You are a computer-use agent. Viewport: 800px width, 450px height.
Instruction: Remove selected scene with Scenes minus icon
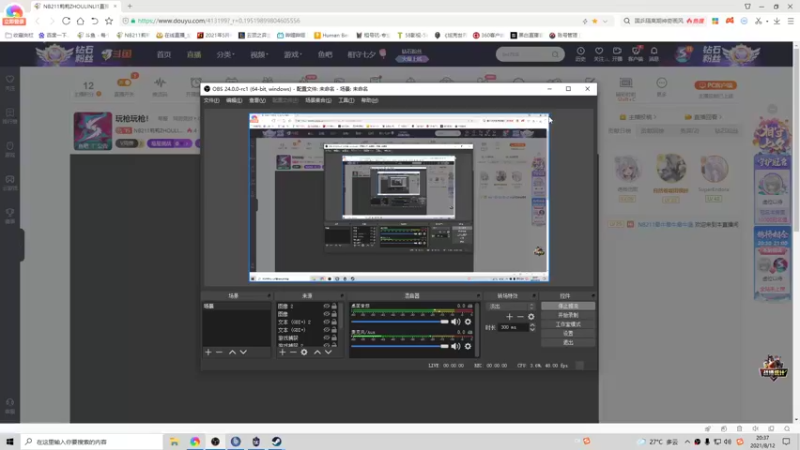pyautogui.click(x=219, y=352)
